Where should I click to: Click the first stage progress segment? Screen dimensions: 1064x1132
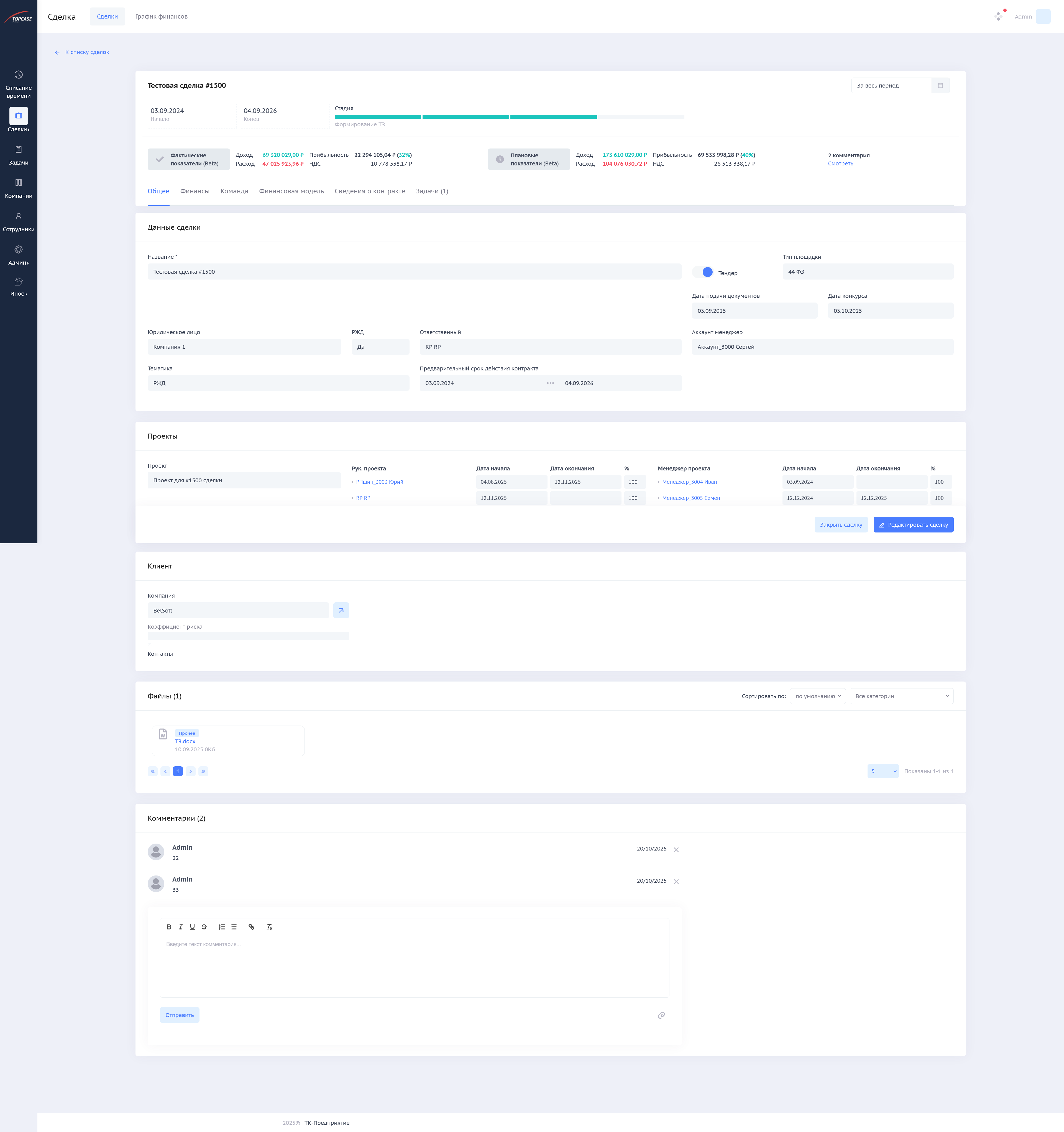pyautogui.click(x=378, y=117)
